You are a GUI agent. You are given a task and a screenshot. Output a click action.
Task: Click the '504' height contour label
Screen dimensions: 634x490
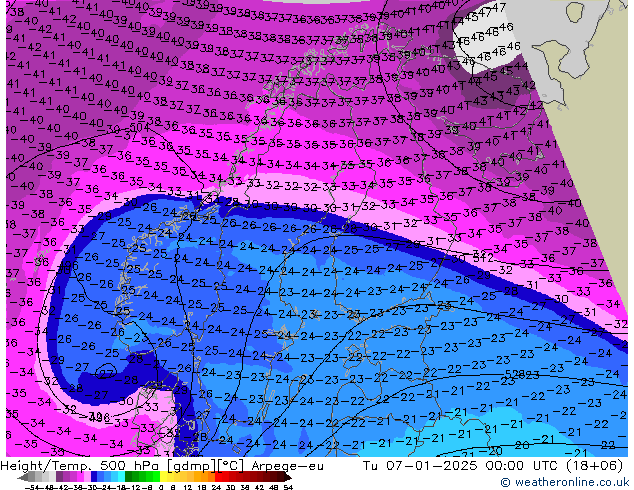point(140,128)
